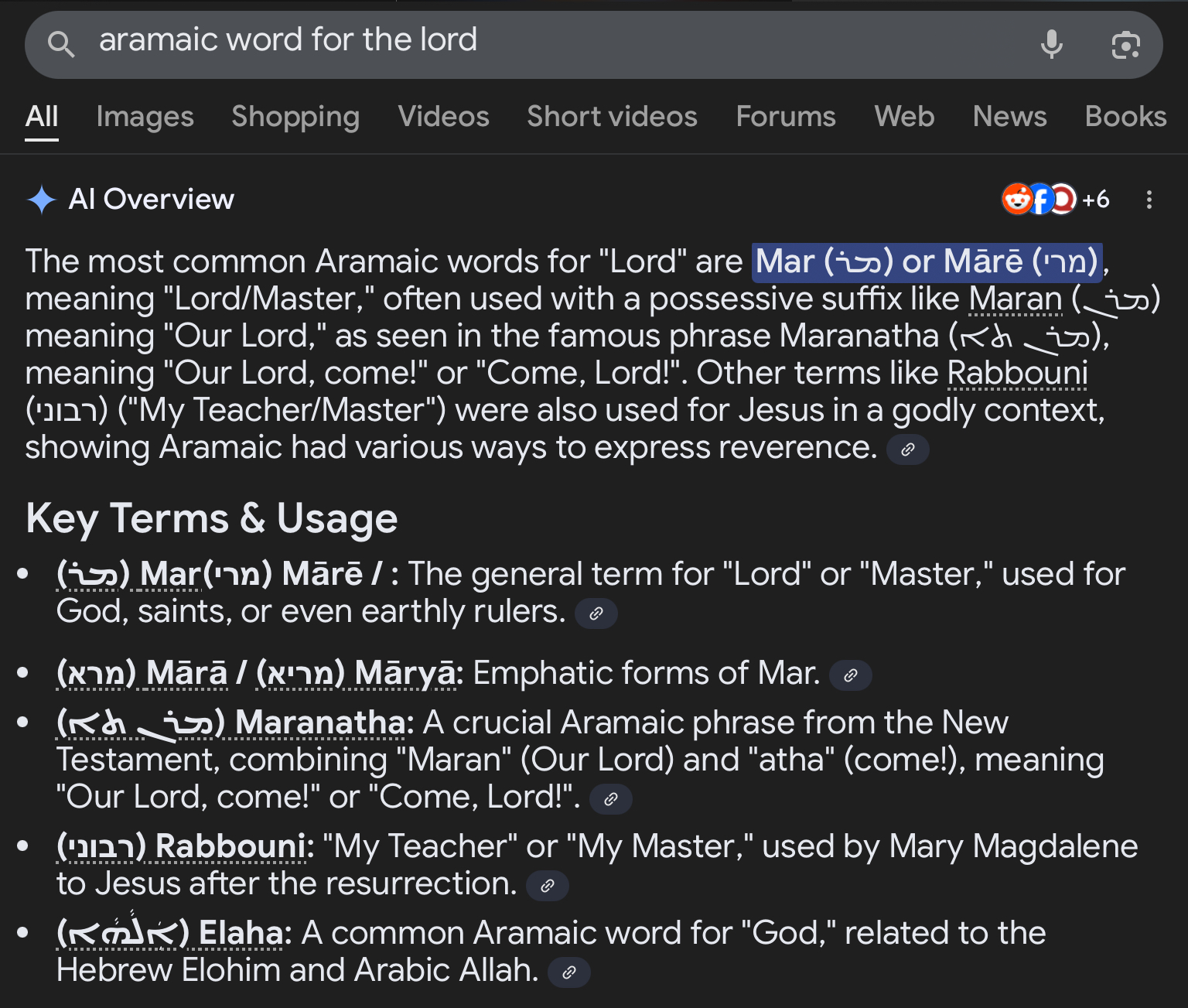The image size is (1188, 1008).
Task: Open the Facebook source icon
Action: pos(1041,200)
